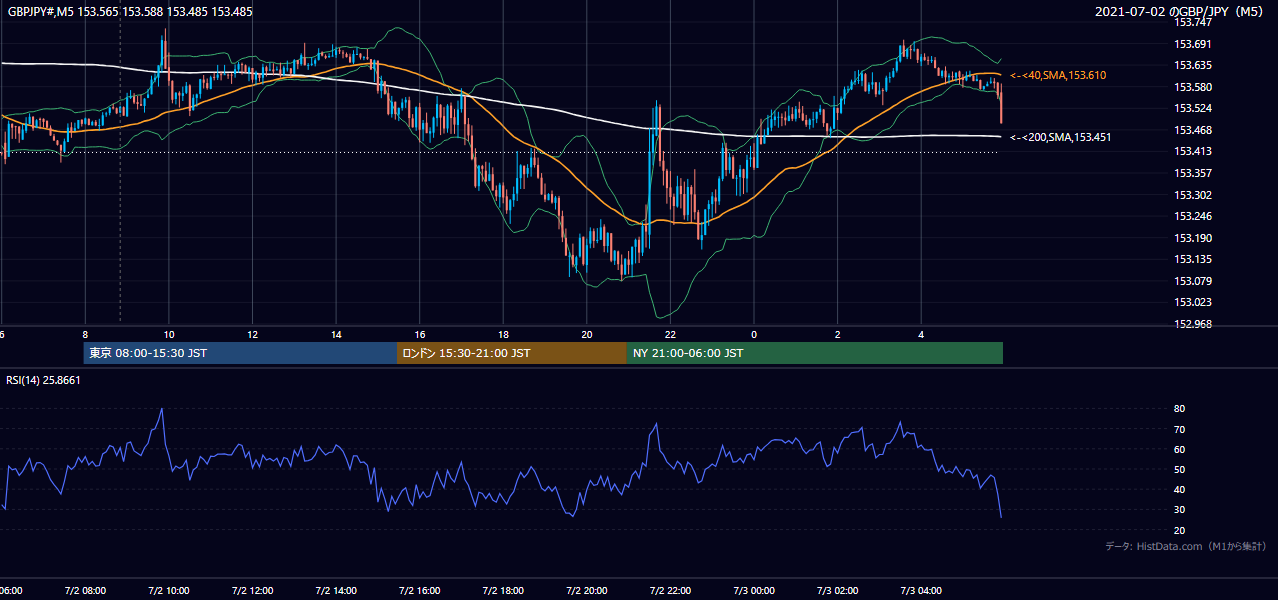Viewport: 1278px width, 600px height.
Task: Click the 7/2 18:00 time axis label
Action: (x=503, y=591)
